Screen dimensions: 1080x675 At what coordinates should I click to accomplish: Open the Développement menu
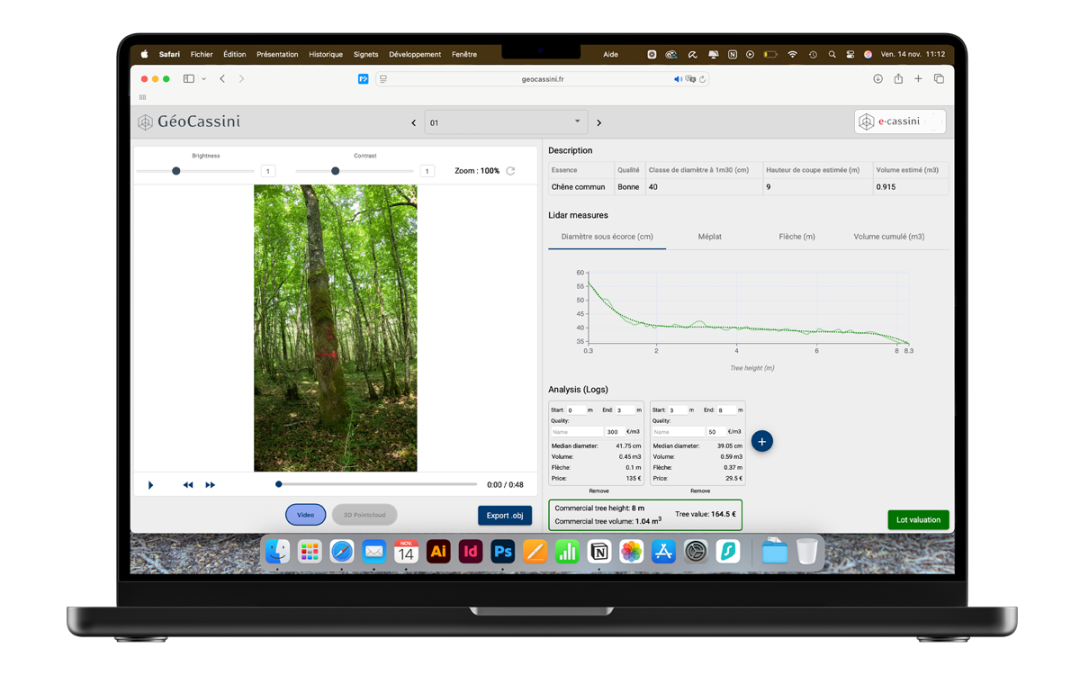point(415,54)
